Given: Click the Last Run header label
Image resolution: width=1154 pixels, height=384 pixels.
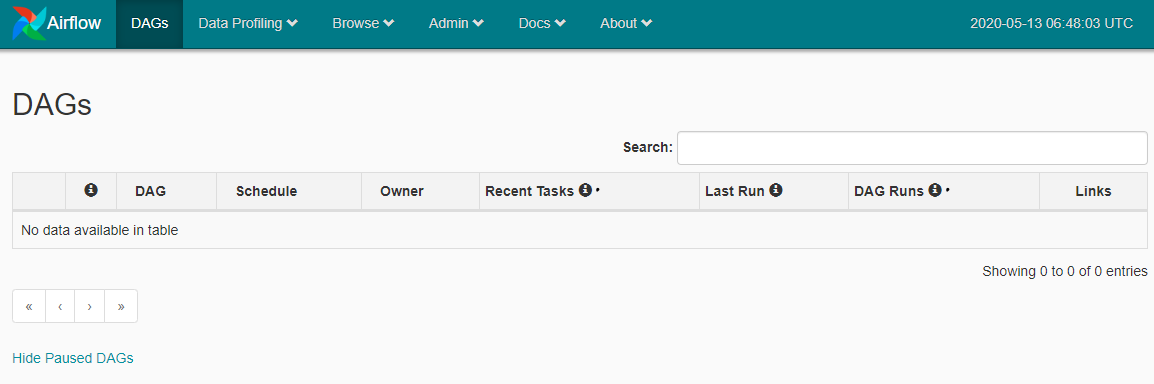Looking at the screenshot, I should (734, 191).
